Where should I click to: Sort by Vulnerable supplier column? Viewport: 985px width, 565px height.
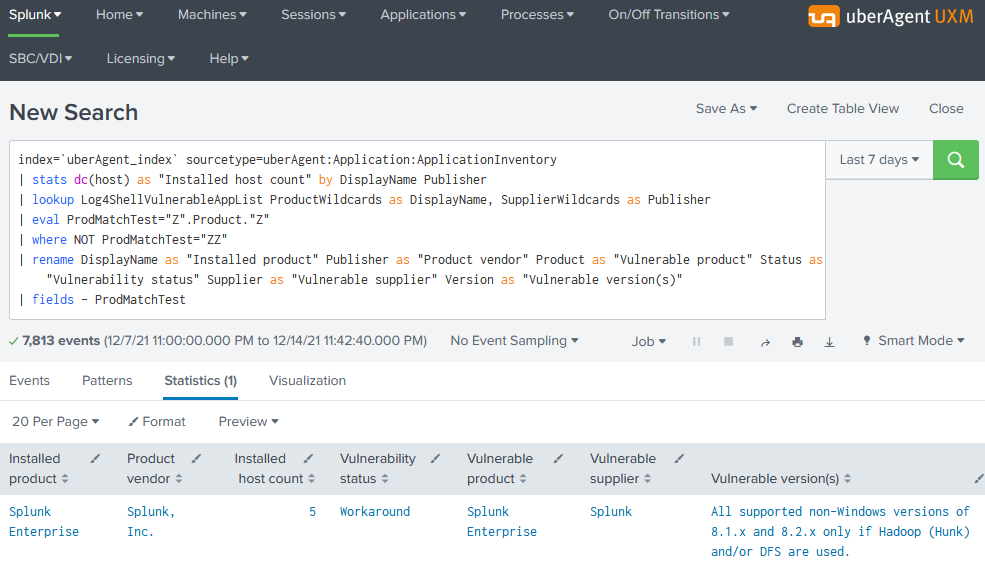[648, 479]
